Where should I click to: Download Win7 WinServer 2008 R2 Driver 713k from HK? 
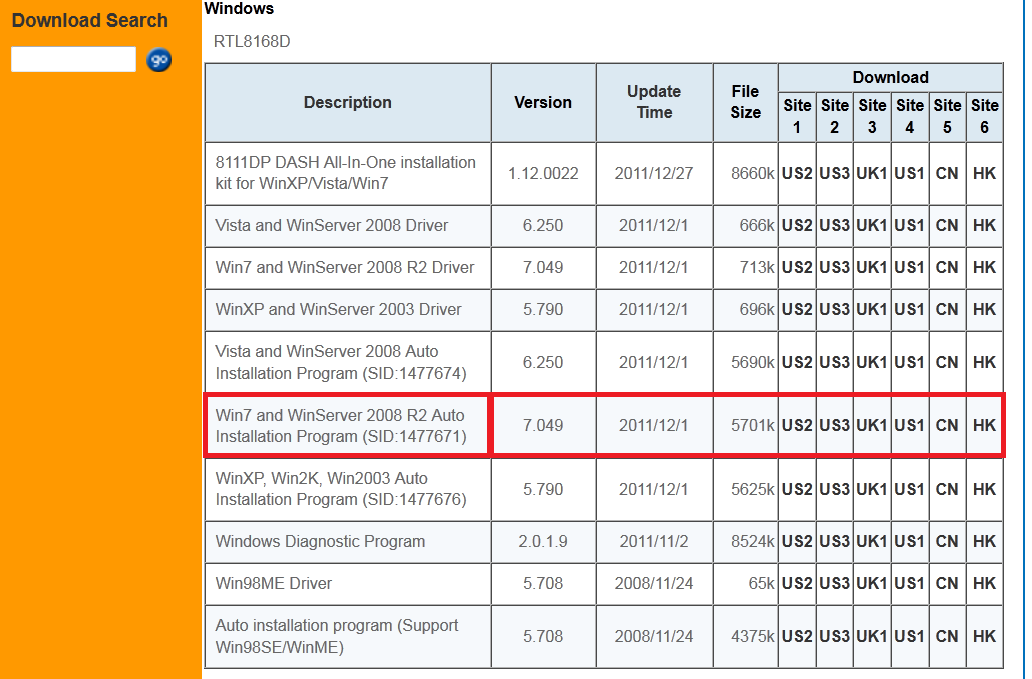click(985, 268)
